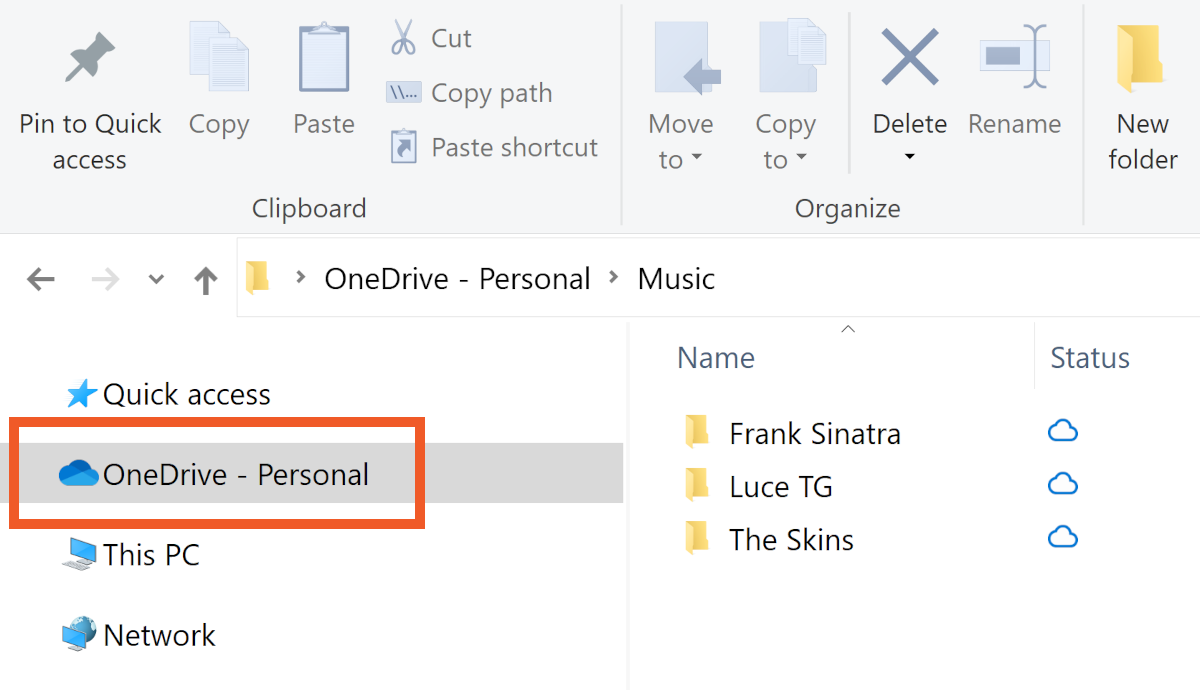Viewport: 1200px width, 690px height.
Task: Click Paste shortcut in the ribbon
Action: pos(493,148)
